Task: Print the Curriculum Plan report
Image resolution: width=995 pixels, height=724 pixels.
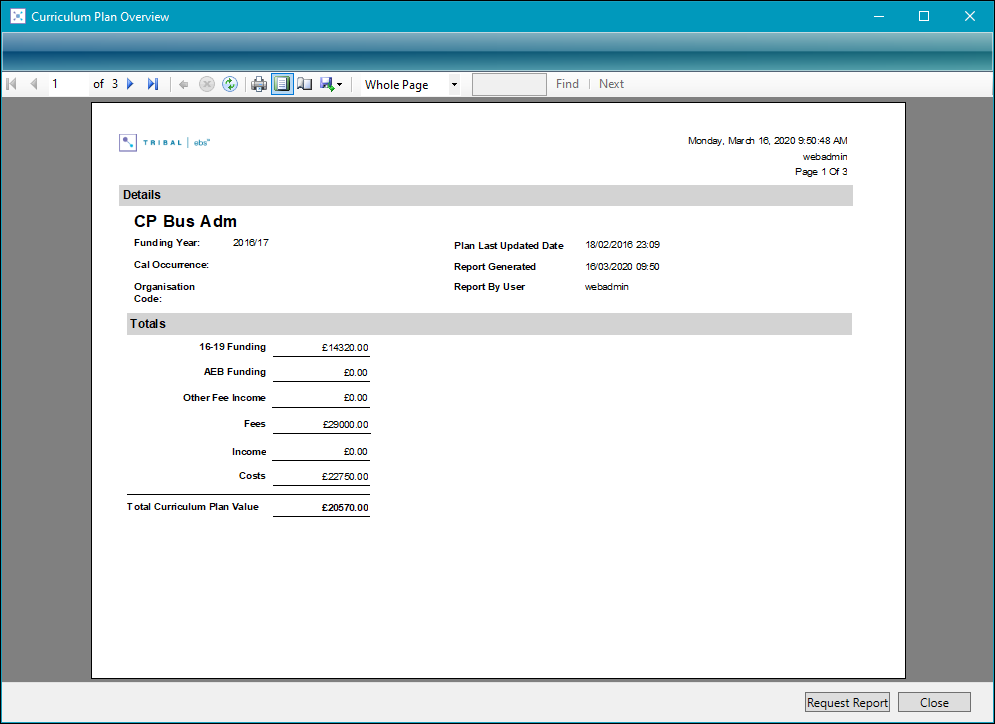Action: [259, 85]
